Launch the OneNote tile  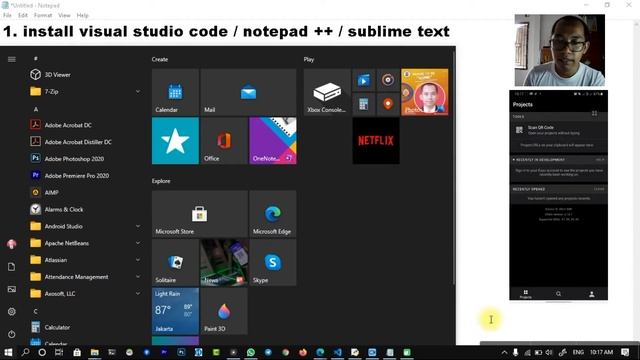(273, 141)
